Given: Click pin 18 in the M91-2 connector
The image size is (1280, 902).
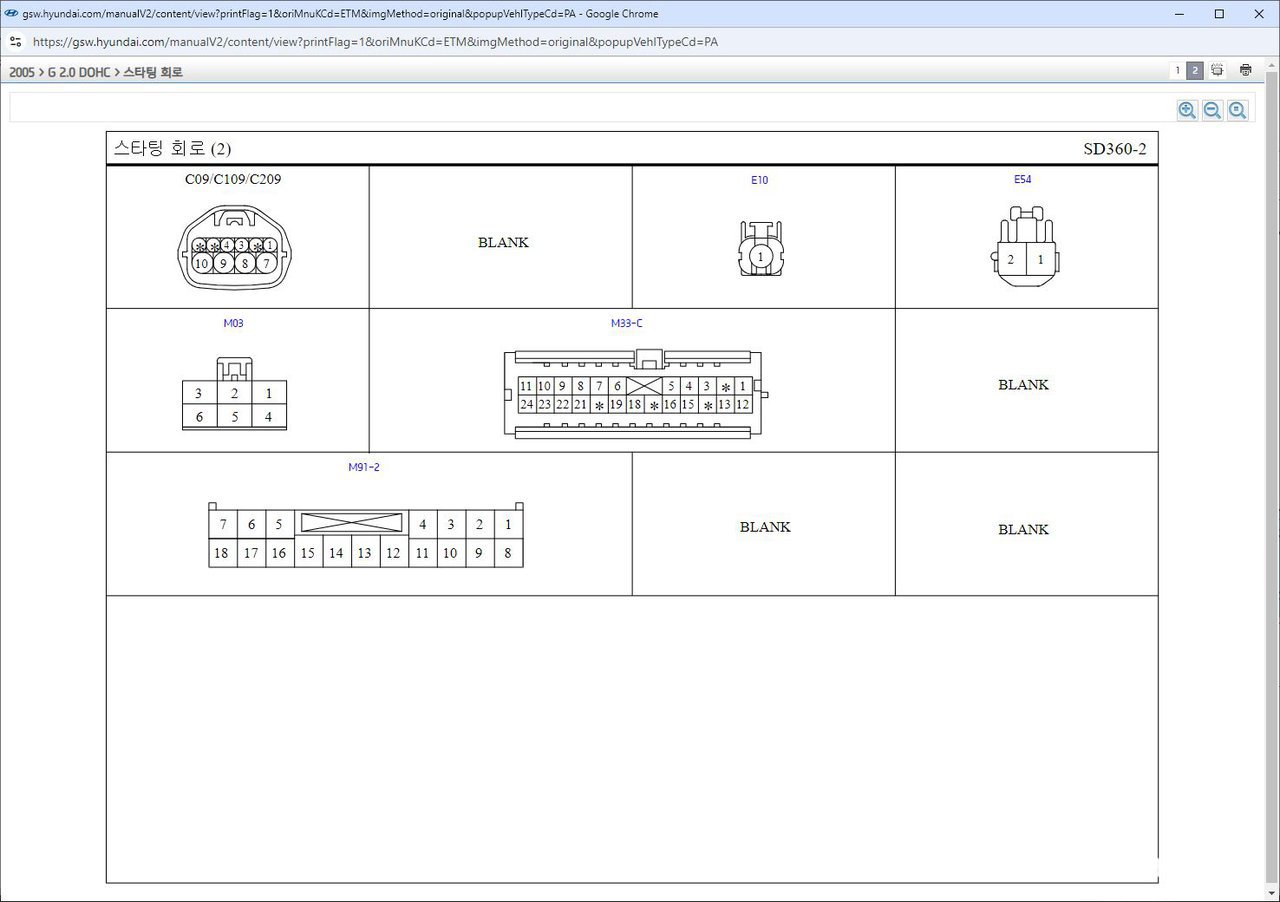Looking at the screenshot, I should (x=222, y=553).
